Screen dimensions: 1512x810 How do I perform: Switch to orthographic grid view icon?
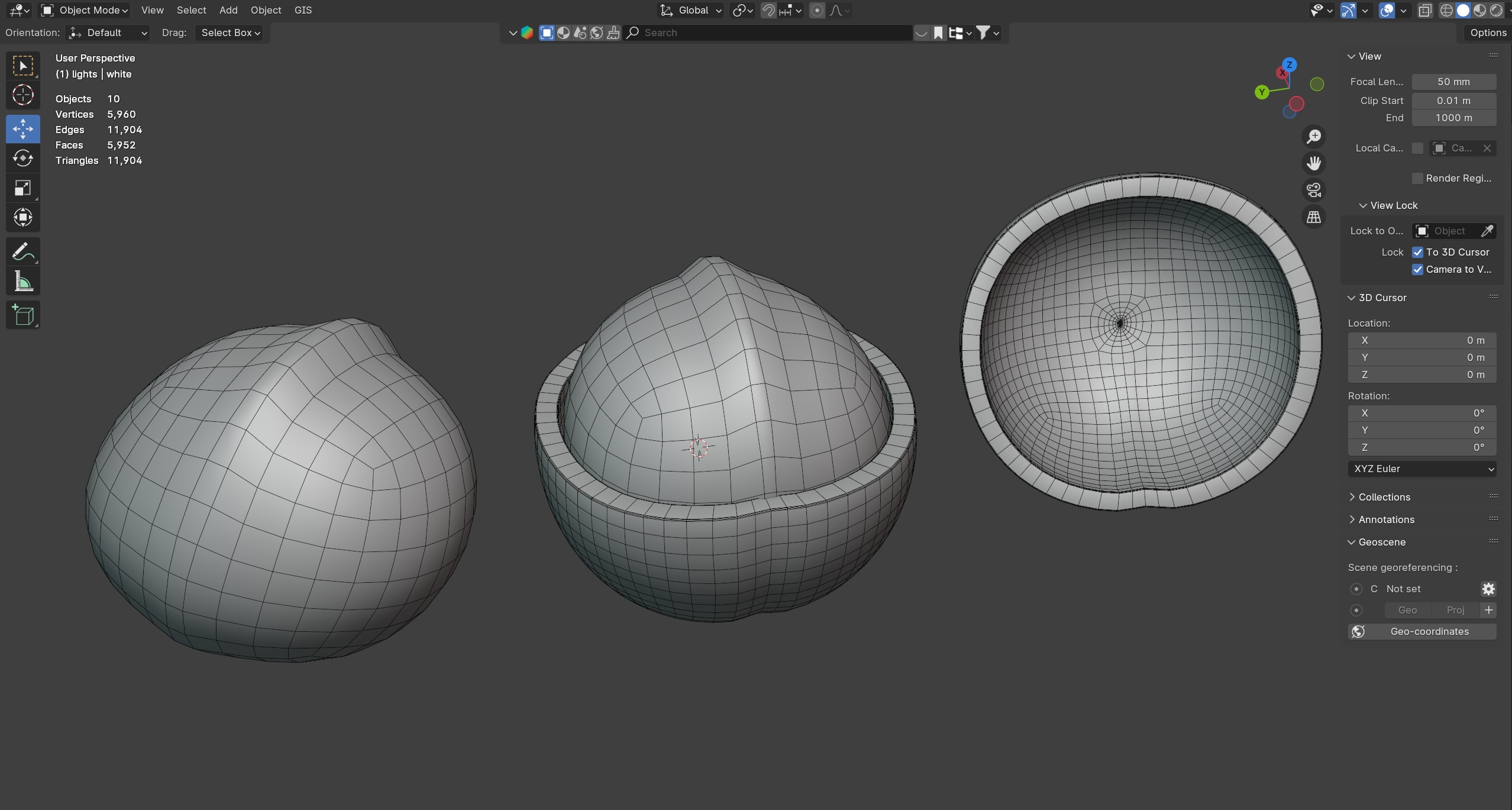tap(1314, 217)
